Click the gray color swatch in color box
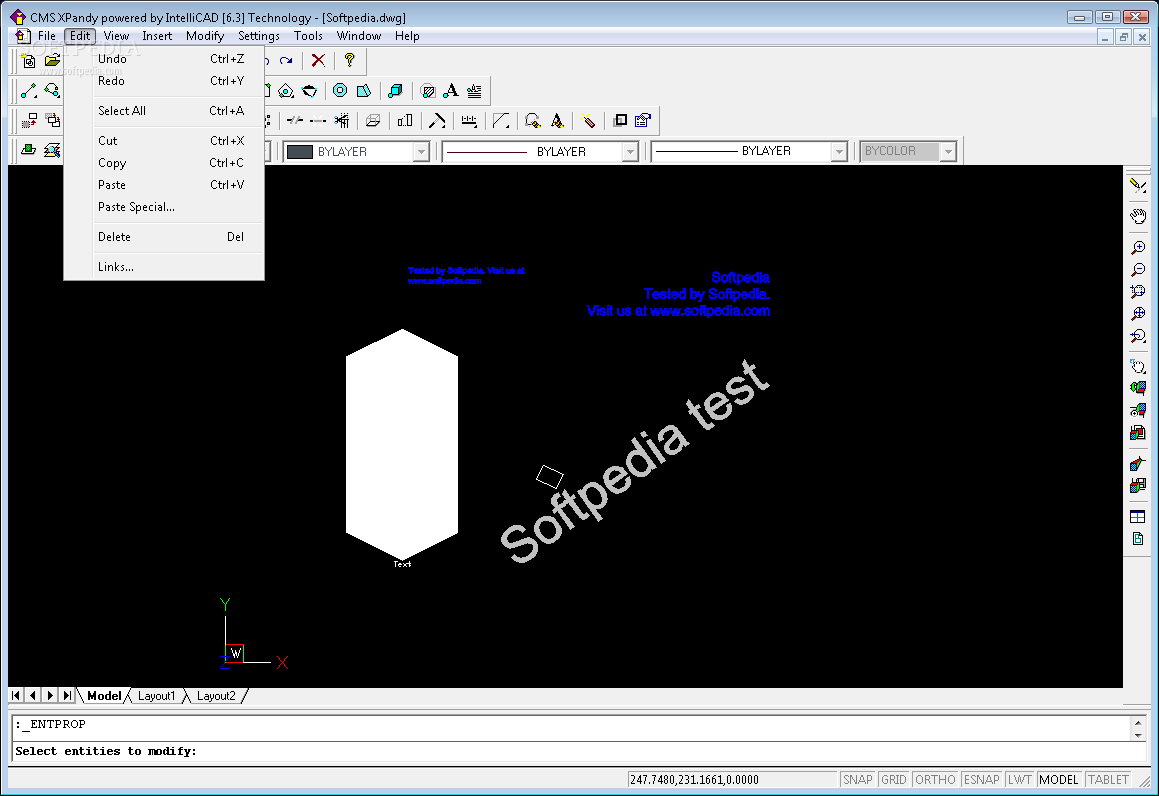 click(x=299, y=152)
